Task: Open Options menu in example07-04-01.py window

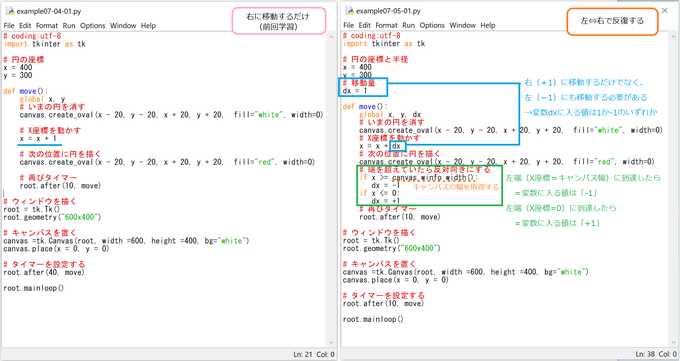Action: 92,26
